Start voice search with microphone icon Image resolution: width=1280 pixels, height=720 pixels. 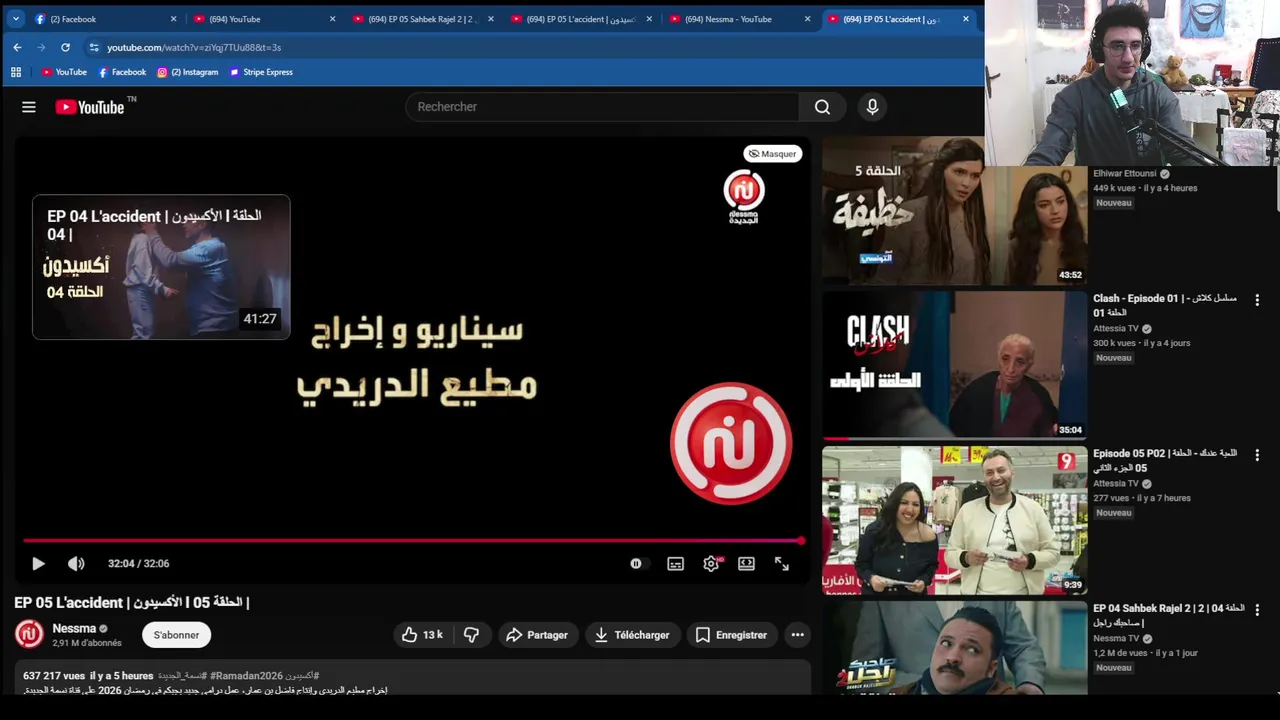tap(872, 107)
